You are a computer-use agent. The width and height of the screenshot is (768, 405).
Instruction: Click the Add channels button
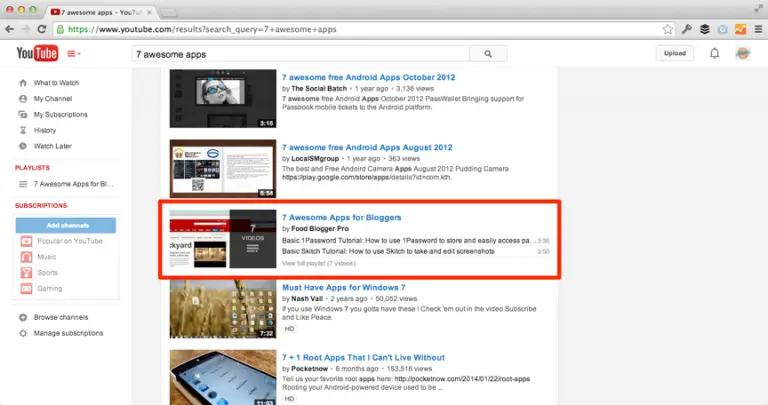click(66, 225)
